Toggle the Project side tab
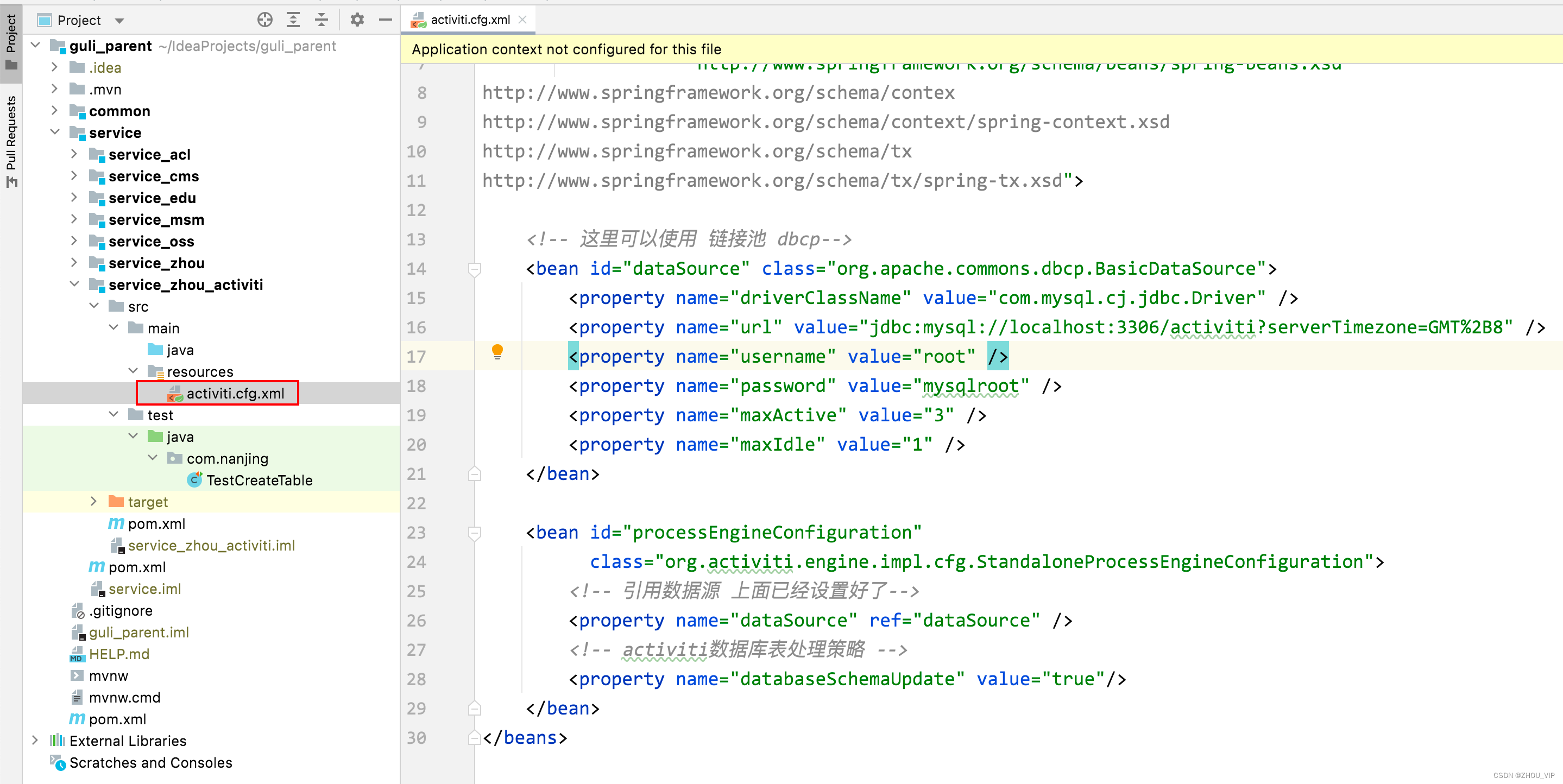This screenshot has width=1563, height=784. [x=11, y=41]
